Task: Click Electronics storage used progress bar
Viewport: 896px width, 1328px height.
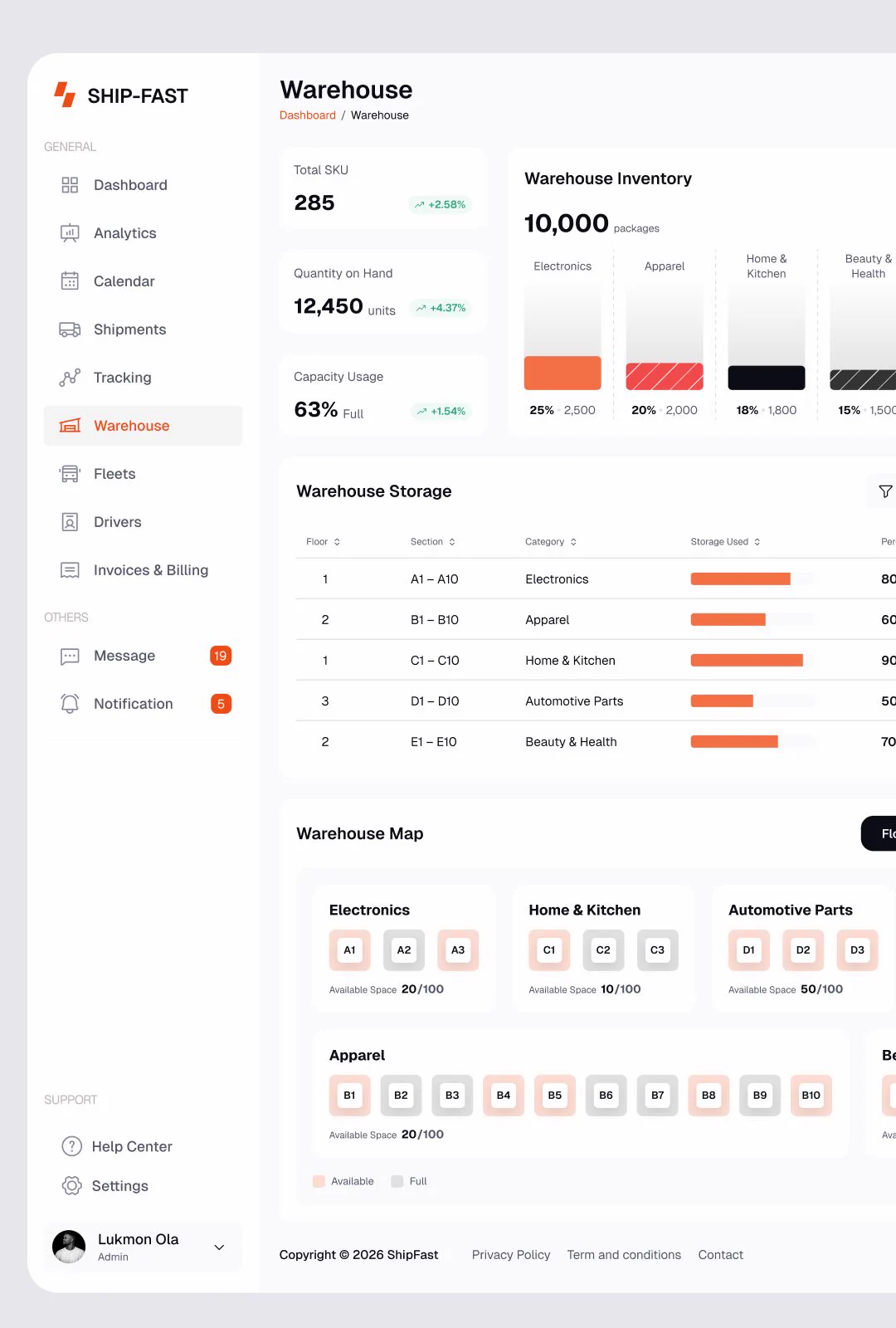Action: coord(752,579)
